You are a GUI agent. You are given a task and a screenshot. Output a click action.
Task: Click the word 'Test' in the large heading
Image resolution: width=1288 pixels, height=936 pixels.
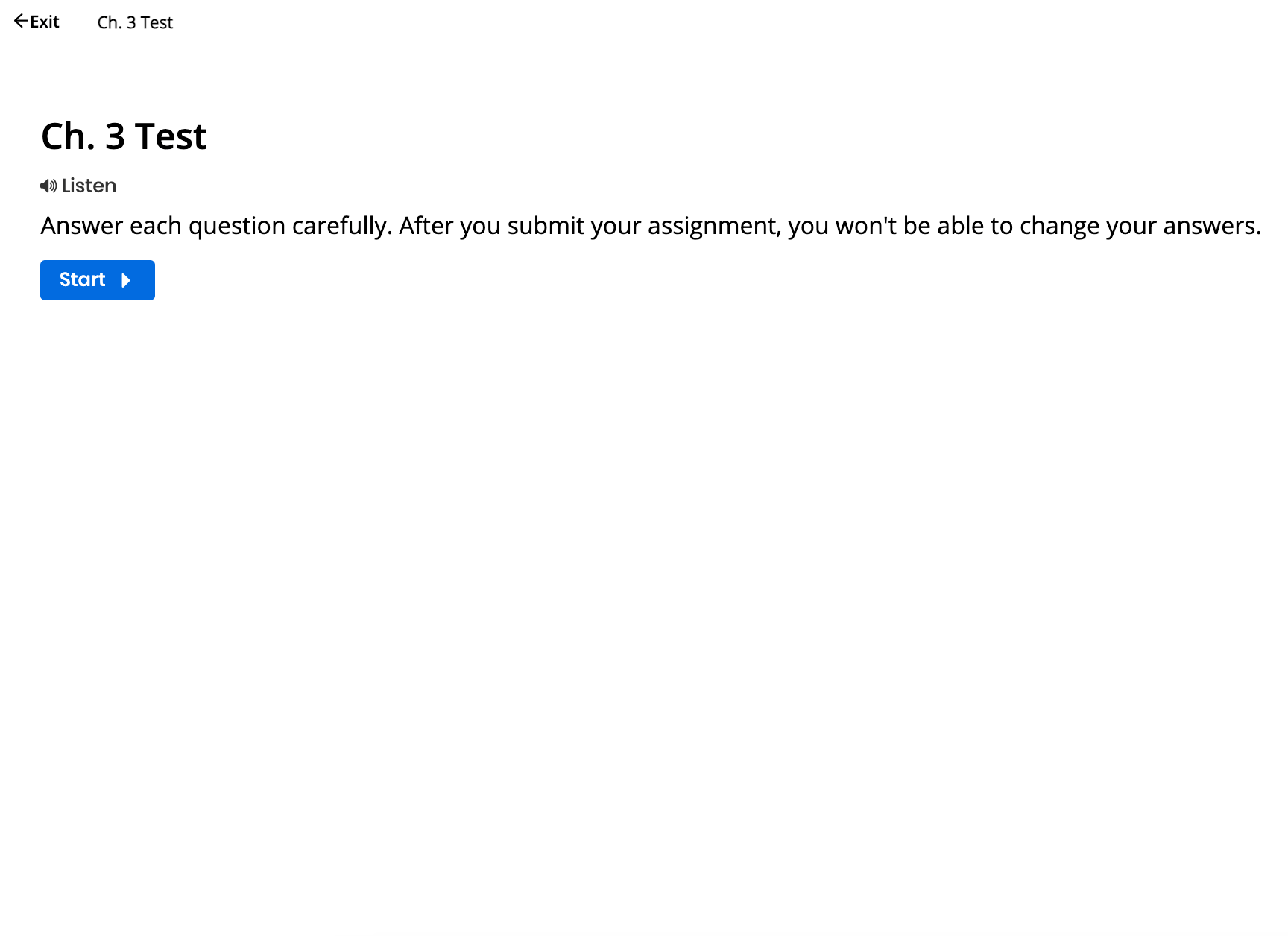point(171,137)
